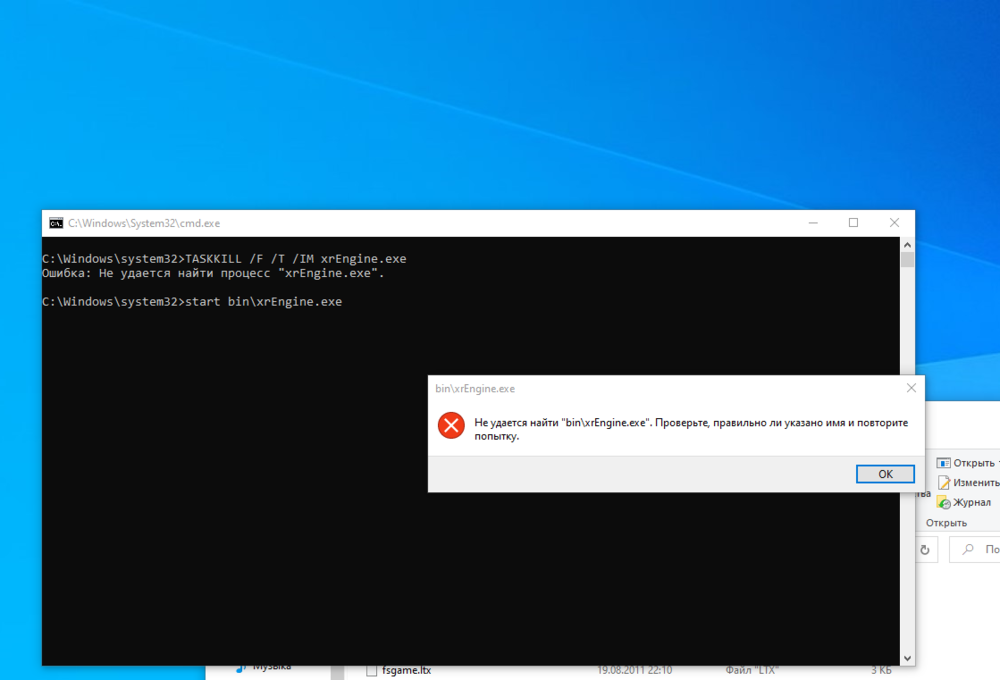Close the bin\xrEngine.exe error dialog
This screenshot has height=680, width=1000.
point(911,388)
